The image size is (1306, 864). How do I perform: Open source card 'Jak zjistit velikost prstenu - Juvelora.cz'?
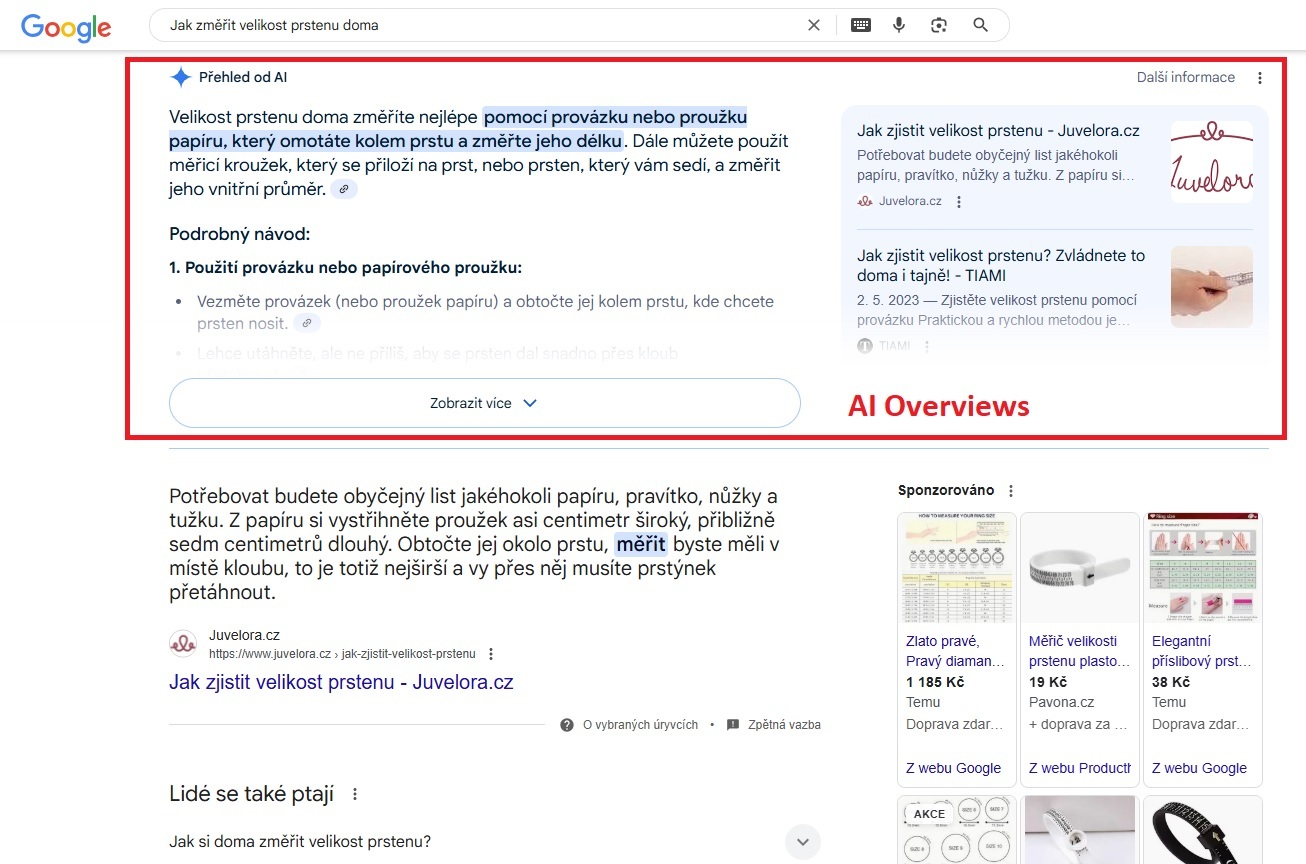pos(998,131)
